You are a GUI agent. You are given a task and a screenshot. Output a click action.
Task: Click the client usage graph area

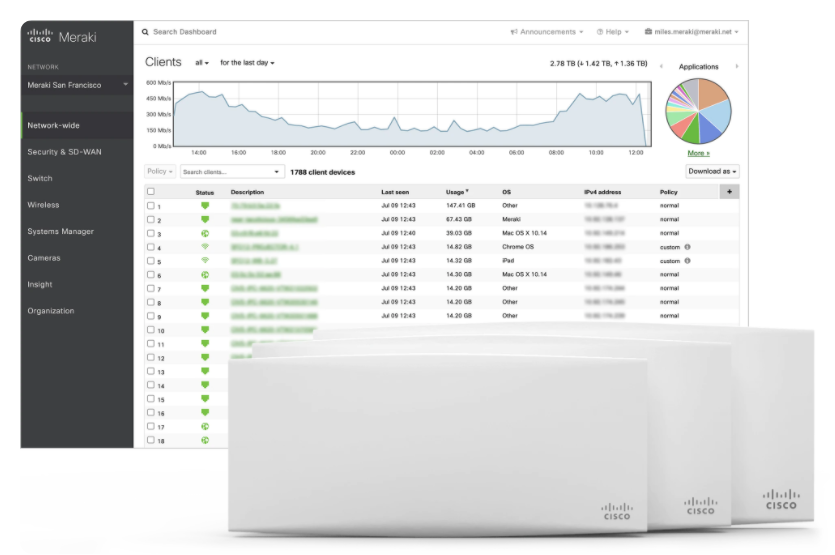tap(412, 114)
